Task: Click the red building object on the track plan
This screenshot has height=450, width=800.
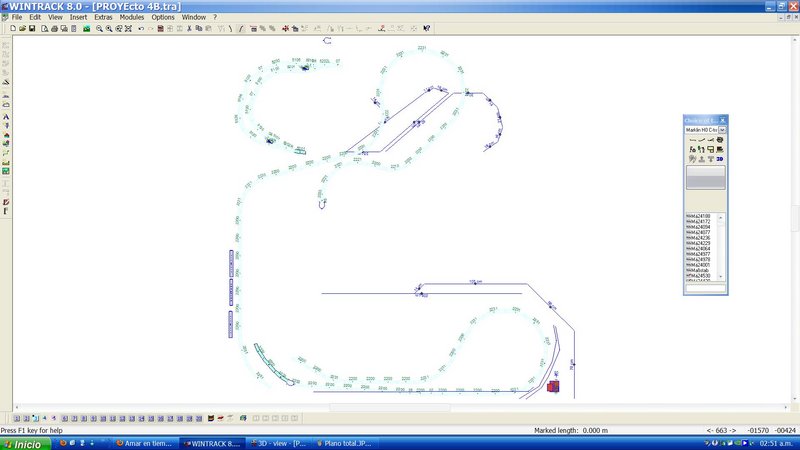Action: tap(553, 386)
